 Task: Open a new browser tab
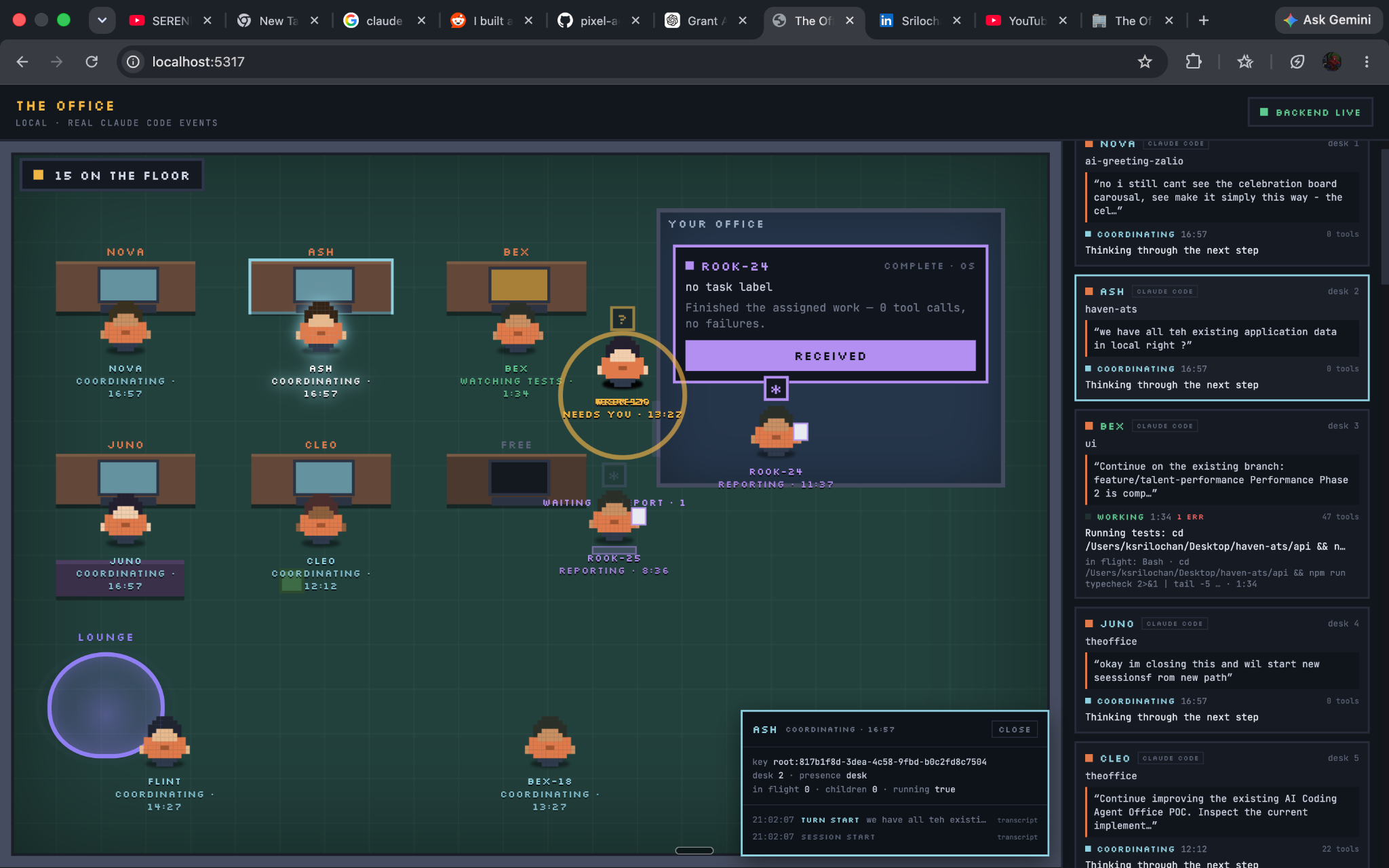click(1204, 20)
